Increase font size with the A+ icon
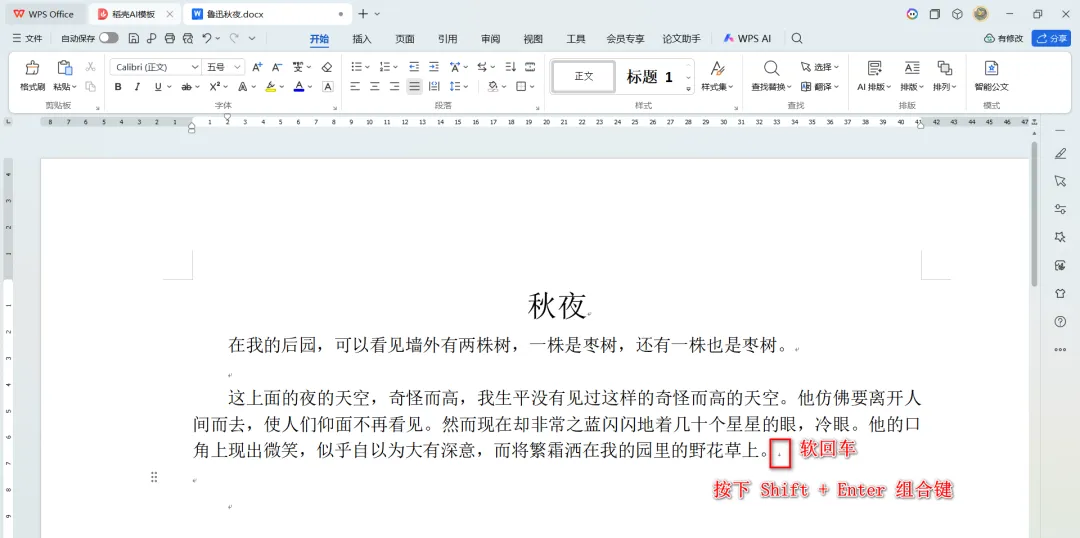 [257, 67]
